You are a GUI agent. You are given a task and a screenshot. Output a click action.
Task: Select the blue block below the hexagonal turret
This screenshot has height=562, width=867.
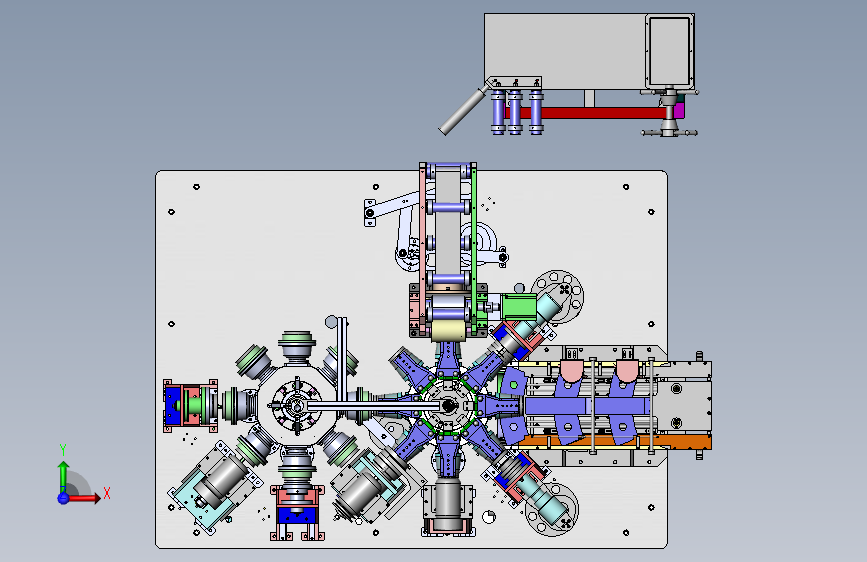coord(297,516)
